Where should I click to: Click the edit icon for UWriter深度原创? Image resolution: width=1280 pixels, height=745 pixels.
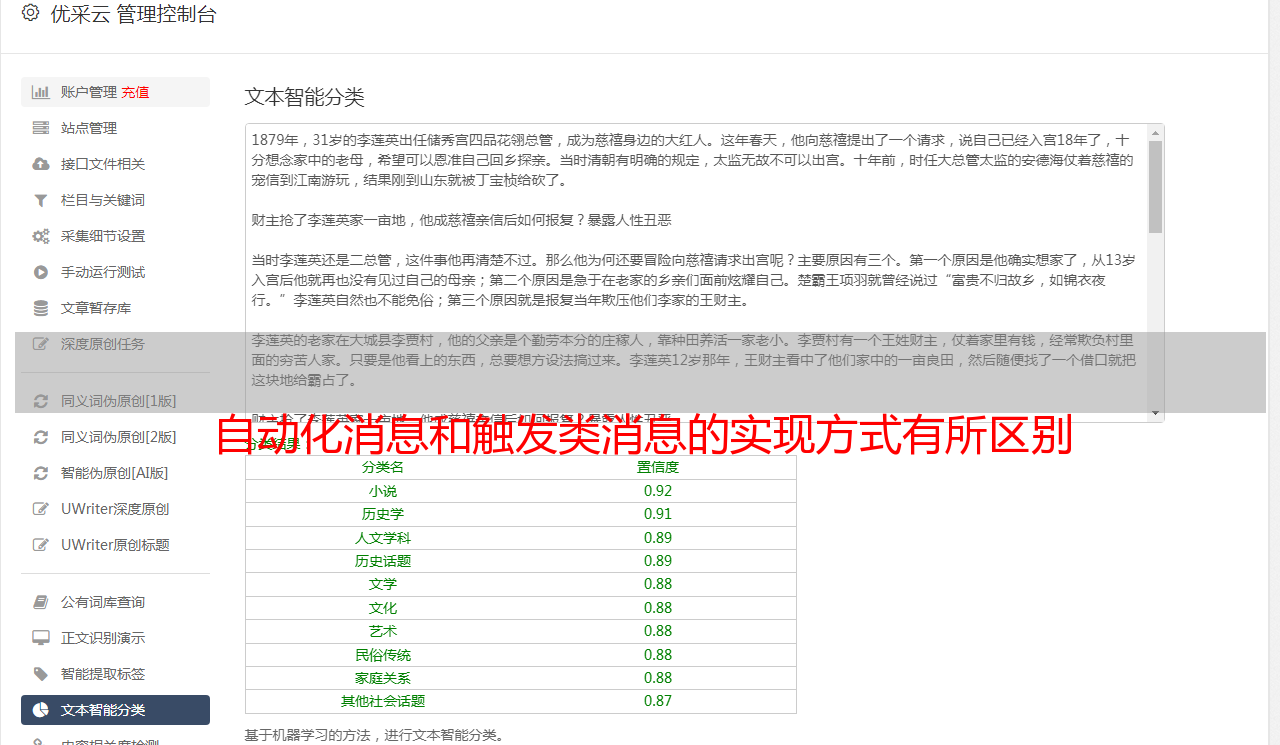[41, 509]
